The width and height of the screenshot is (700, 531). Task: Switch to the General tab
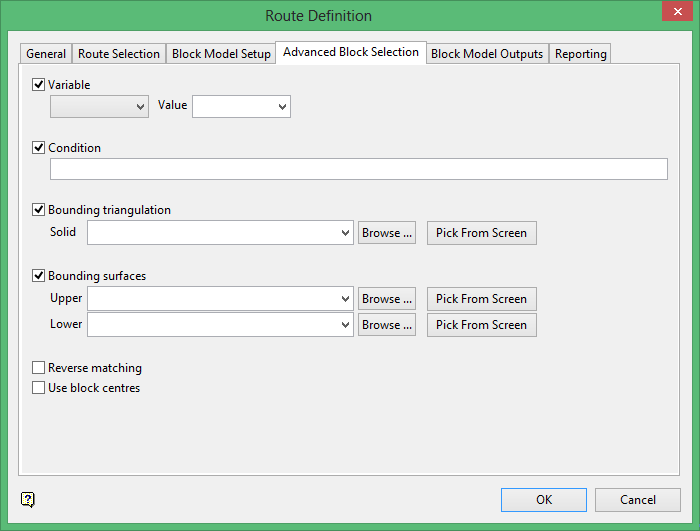(46, 54)
